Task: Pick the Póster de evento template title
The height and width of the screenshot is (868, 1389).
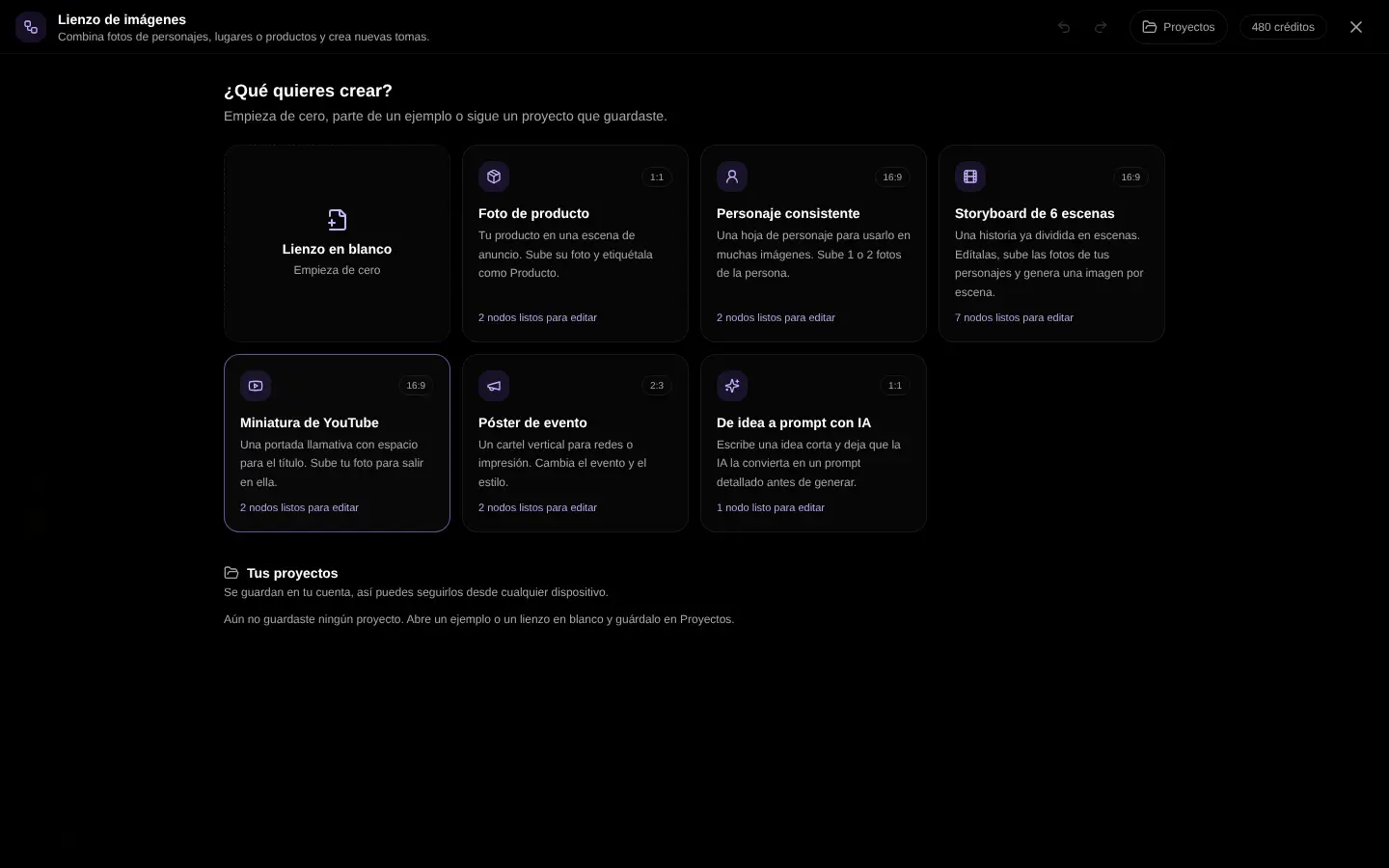Action: click(x=532, y=422)
